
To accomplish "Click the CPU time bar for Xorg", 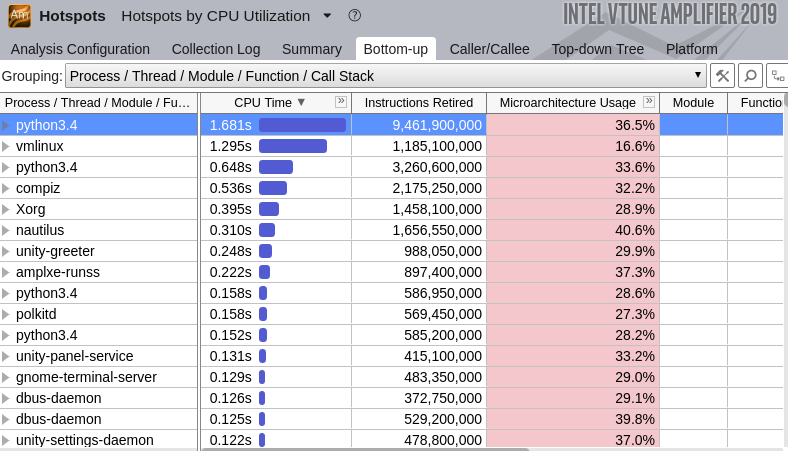I will point(269,209).
